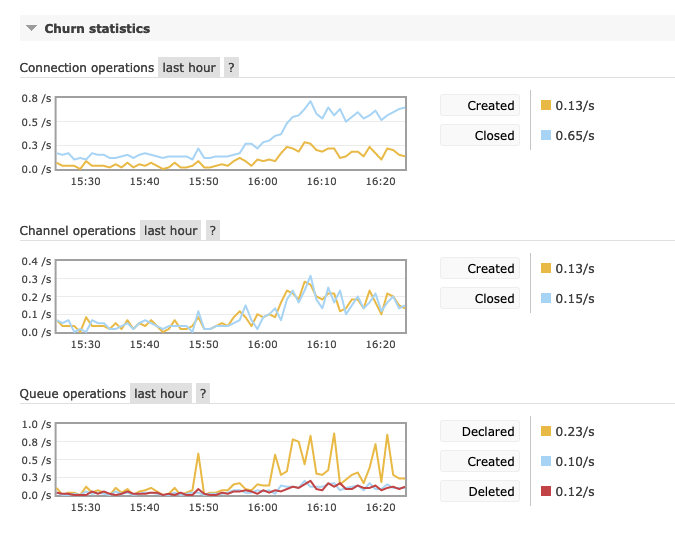Screen dimensions: 675x548
Task: Toggle the Connection operations Created legend label
Action: [x=480, y=105]
